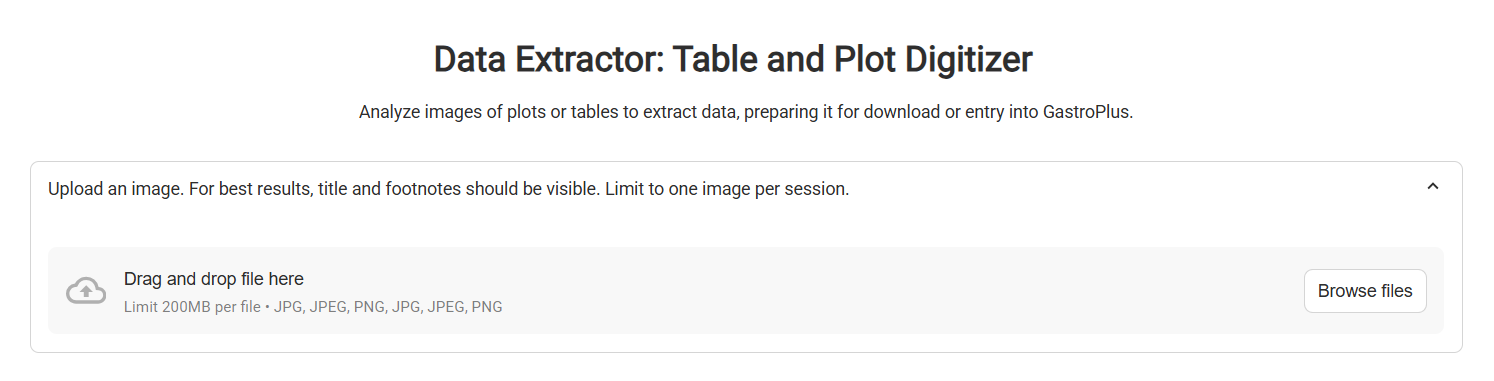
Task: Click the page title "Data Extractor: Table and Plot Digitizer"
Action: [x=733, y=60]
